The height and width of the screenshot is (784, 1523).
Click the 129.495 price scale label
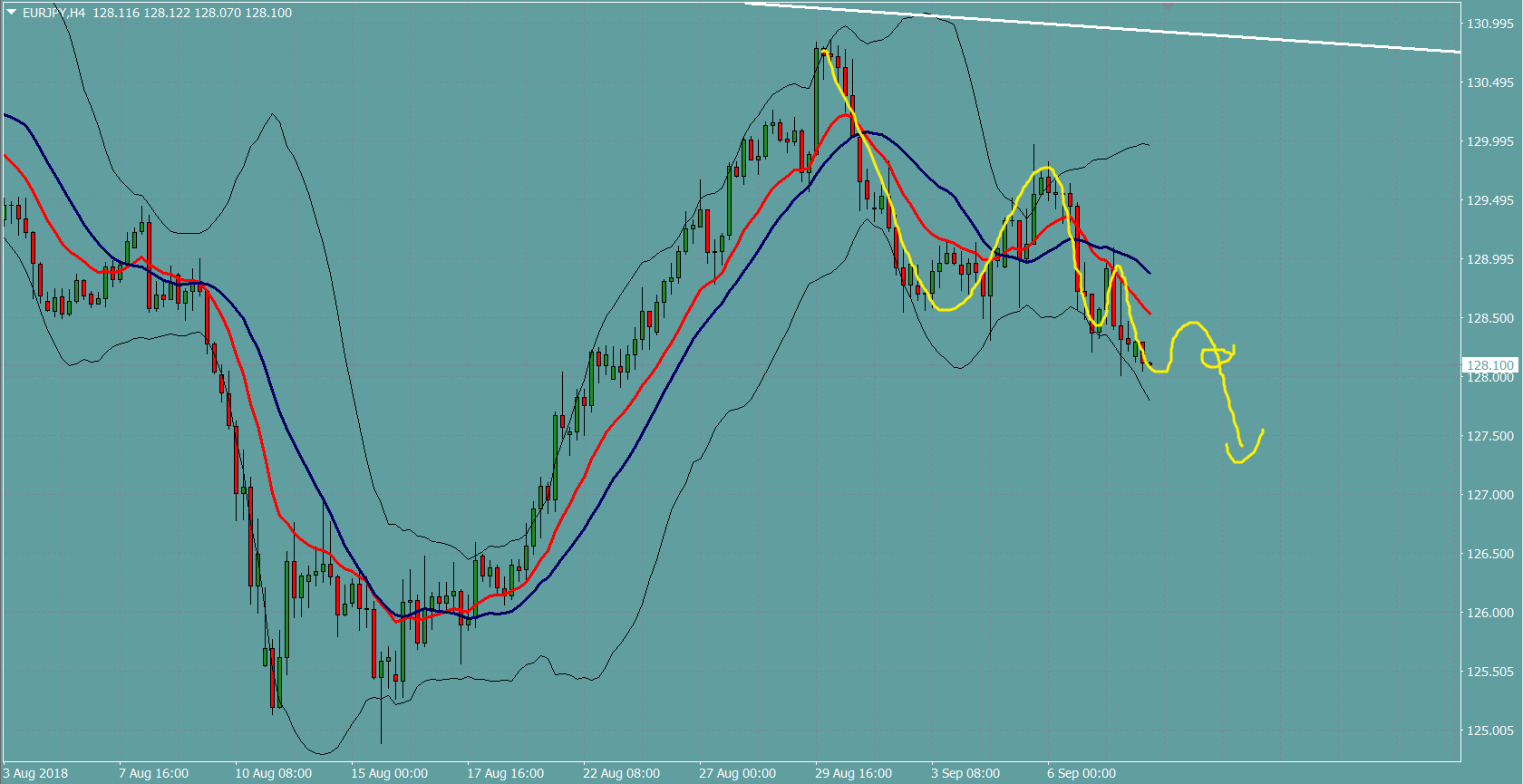1489,200
